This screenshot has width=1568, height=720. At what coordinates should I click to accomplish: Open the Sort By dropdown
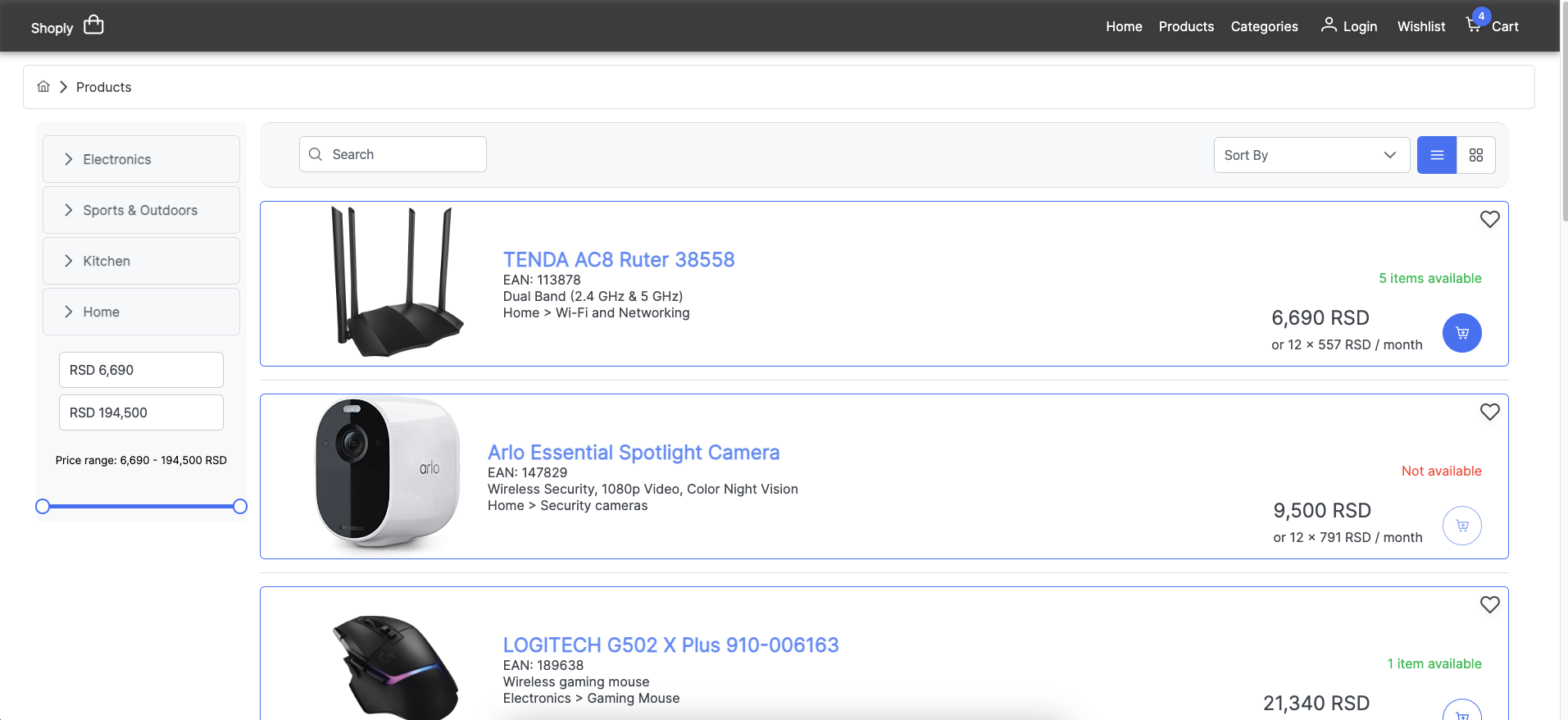(x=1311, y=155)
